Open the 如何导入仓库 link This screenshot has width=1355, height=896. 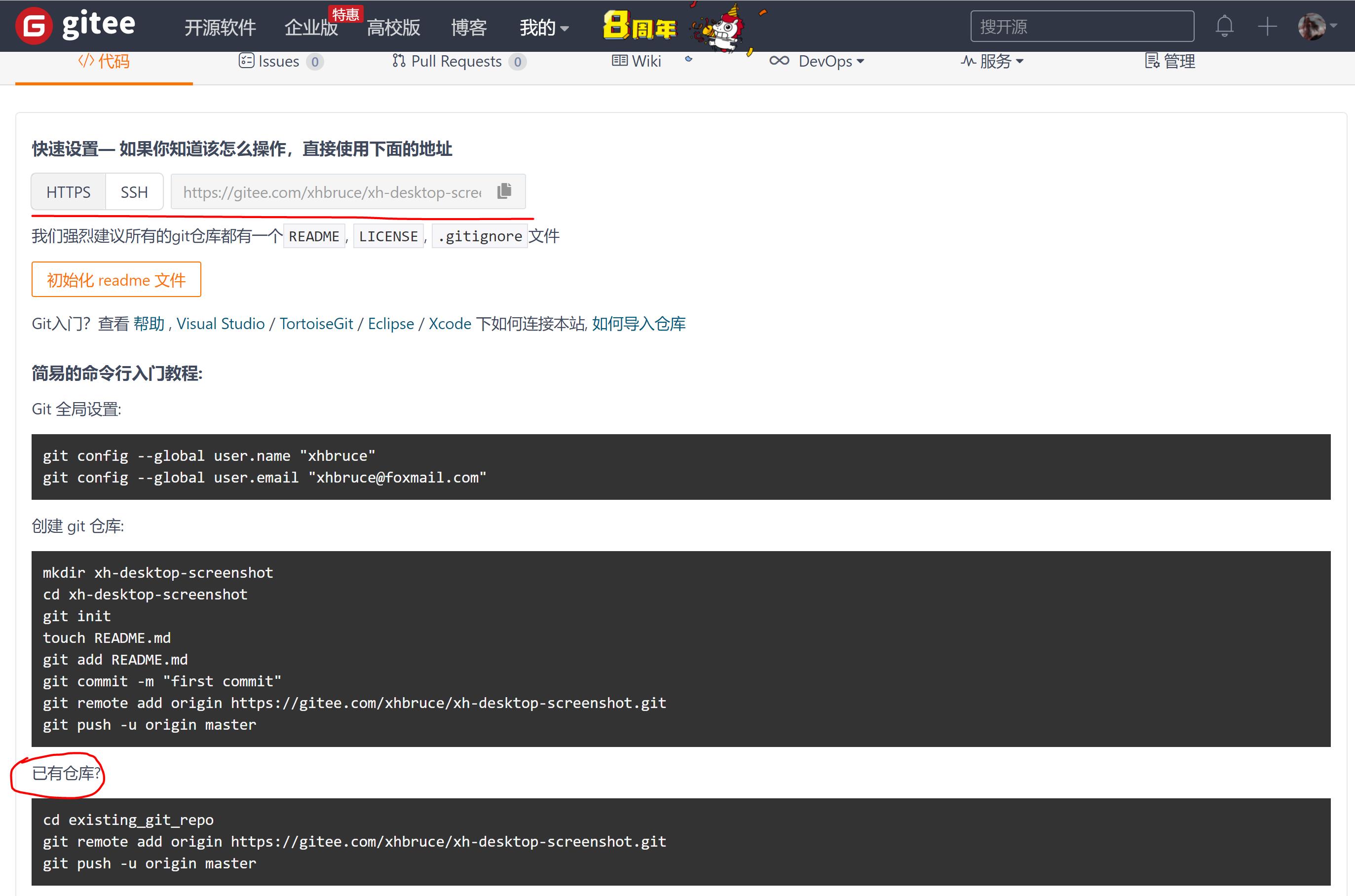(639, 324)
